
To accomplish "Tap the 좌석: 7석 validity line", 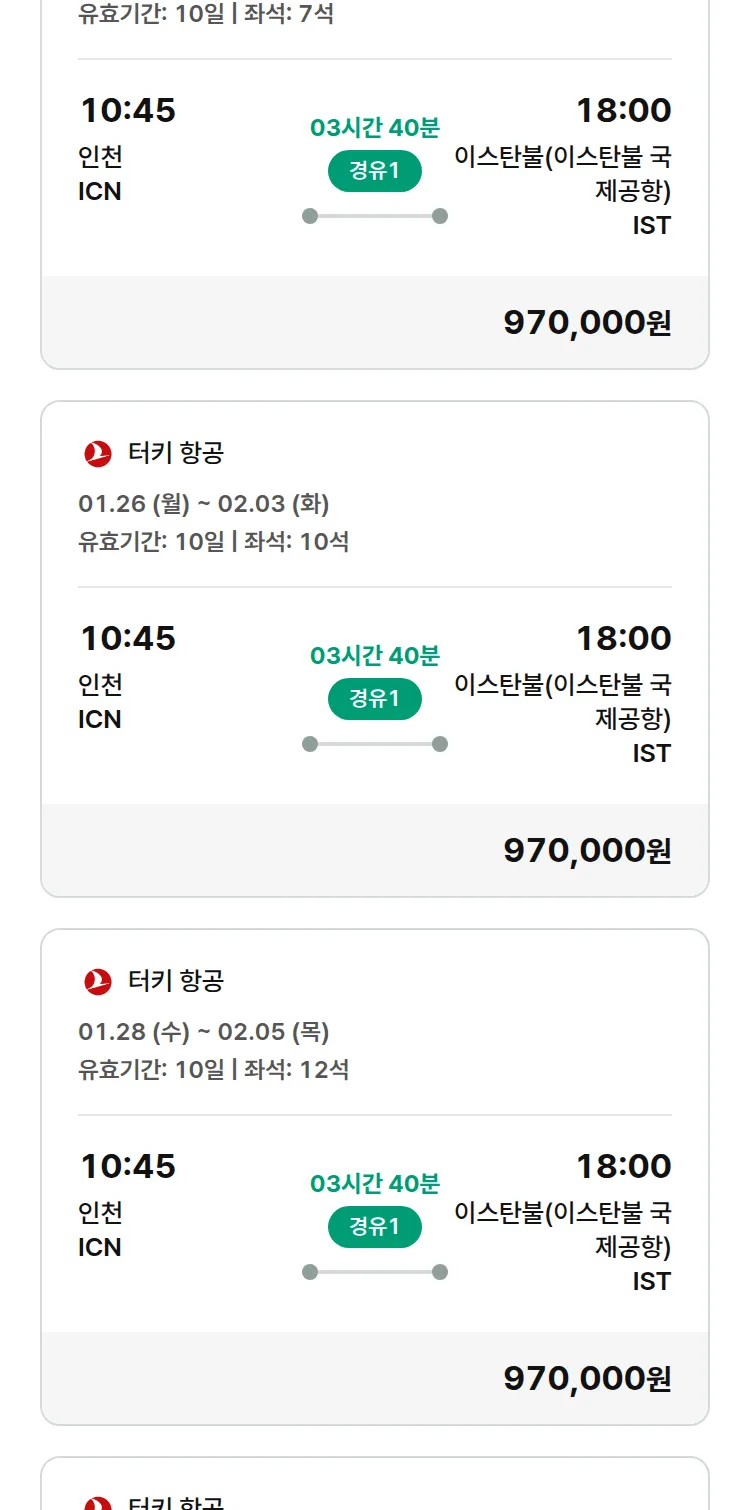I will pos(206,14).
